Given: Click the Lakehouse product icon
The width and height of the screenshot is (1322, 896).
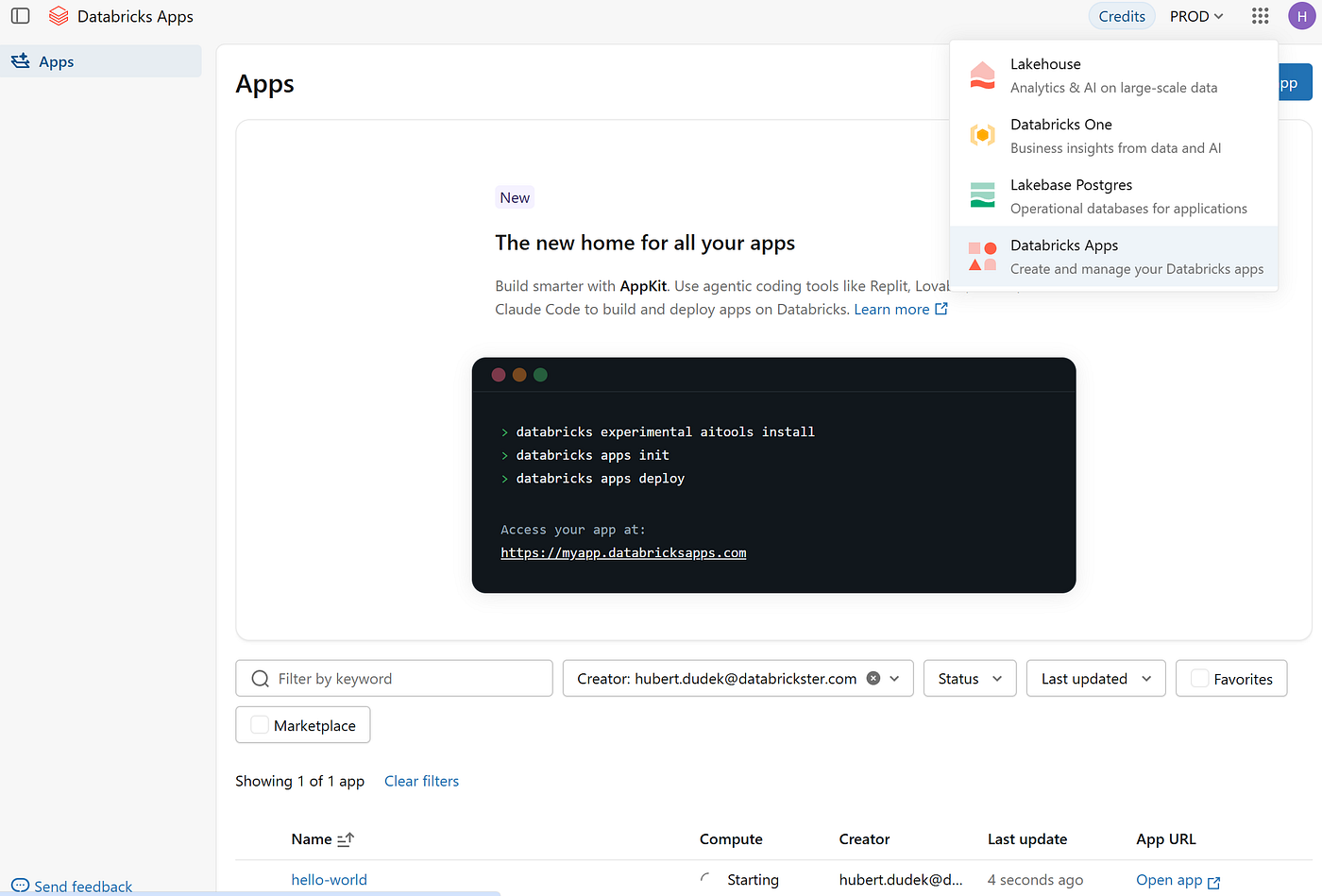Looking at the screenshot, I should pyautogui.click(x=982, y=76).
